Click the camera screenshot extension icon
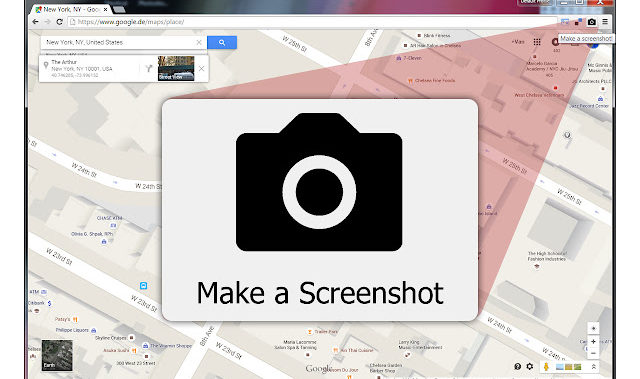 pos(591,22)
